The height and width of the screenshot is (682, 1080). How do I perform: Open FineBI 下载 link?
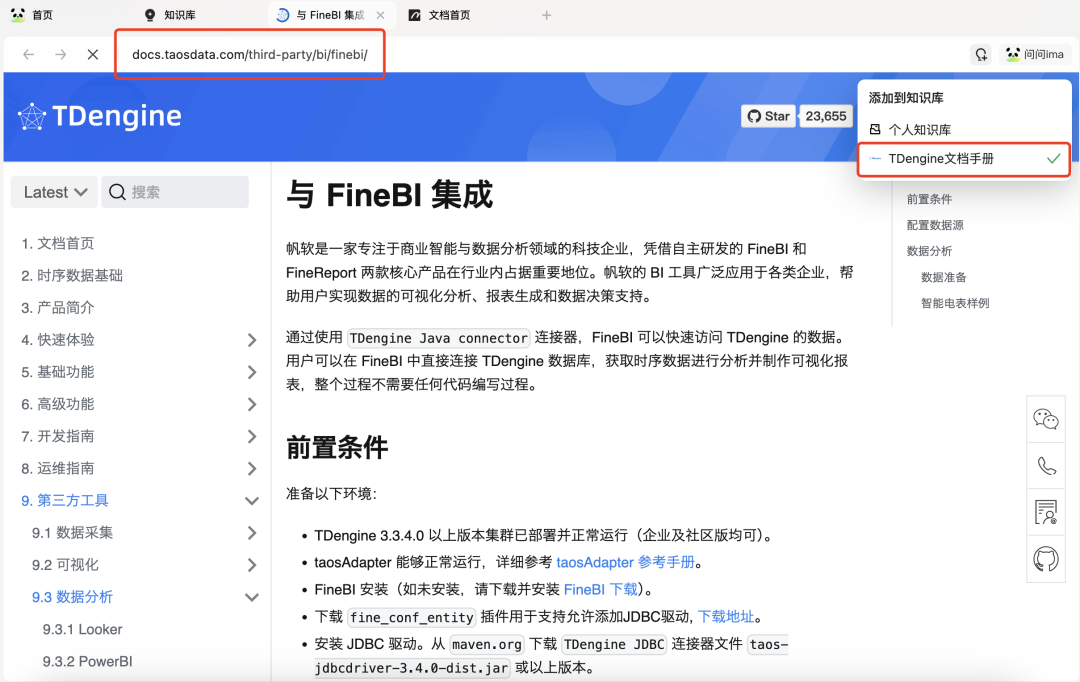pos(601,590)
